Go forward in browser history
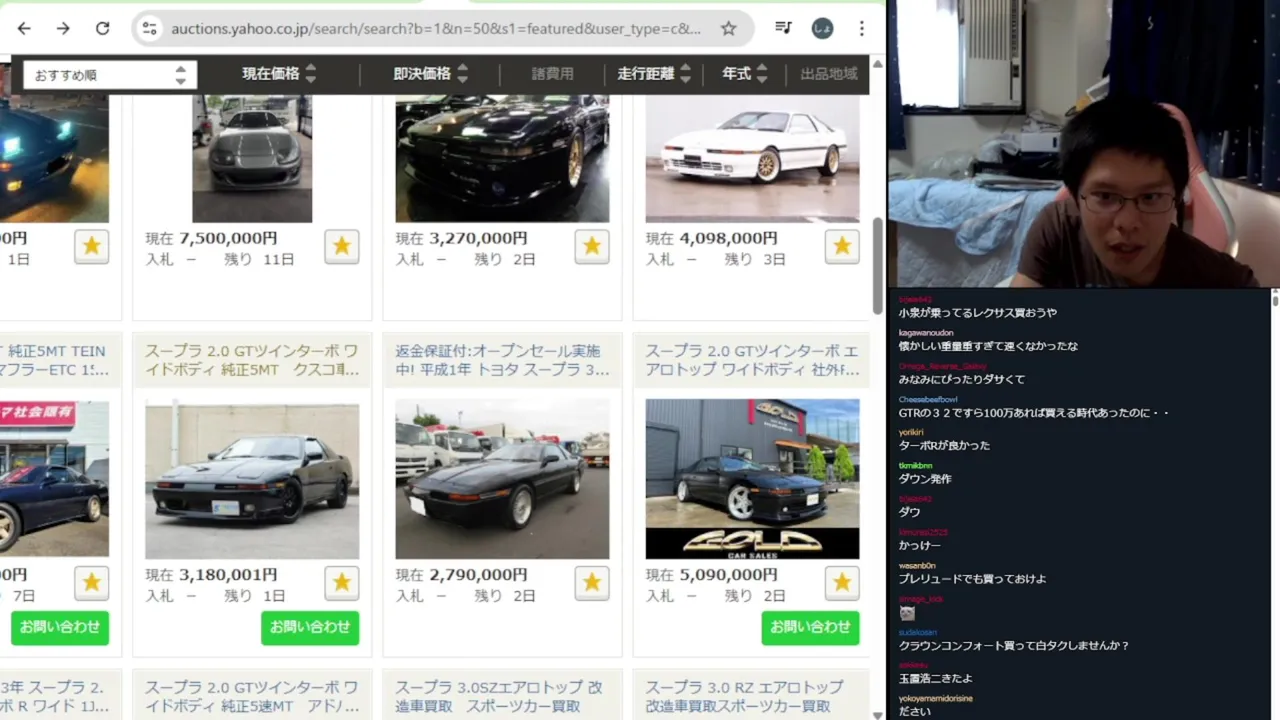The image size is (1280, 720). tap(63, 28)
